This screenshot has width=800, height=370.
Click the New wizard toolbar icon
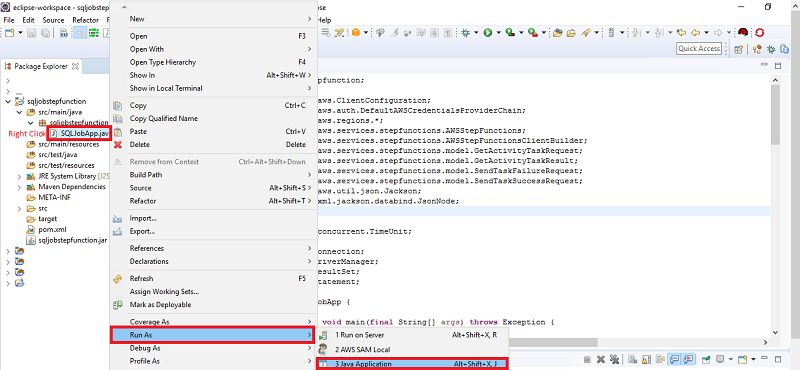tap(9, 33)
